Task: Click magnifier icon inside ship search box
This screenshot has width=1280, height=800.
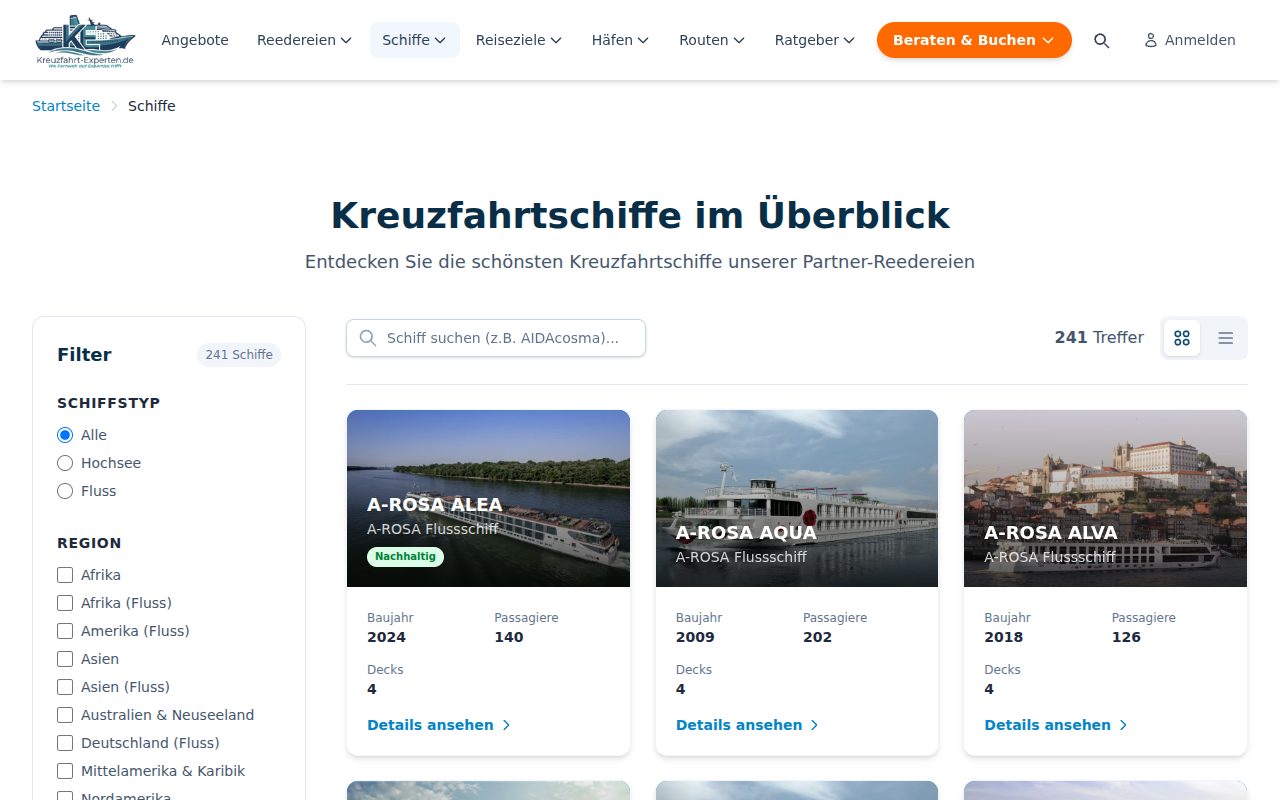Action: (368, 338)
